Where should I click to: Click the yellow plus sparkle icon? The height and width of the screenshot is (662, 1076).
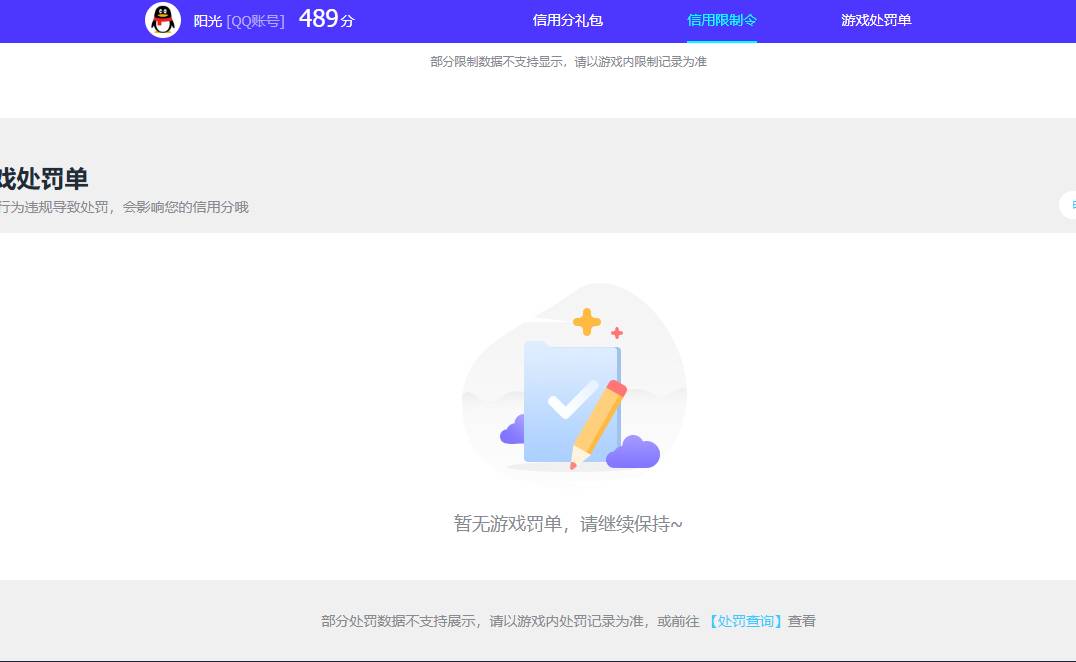point(586,322)
